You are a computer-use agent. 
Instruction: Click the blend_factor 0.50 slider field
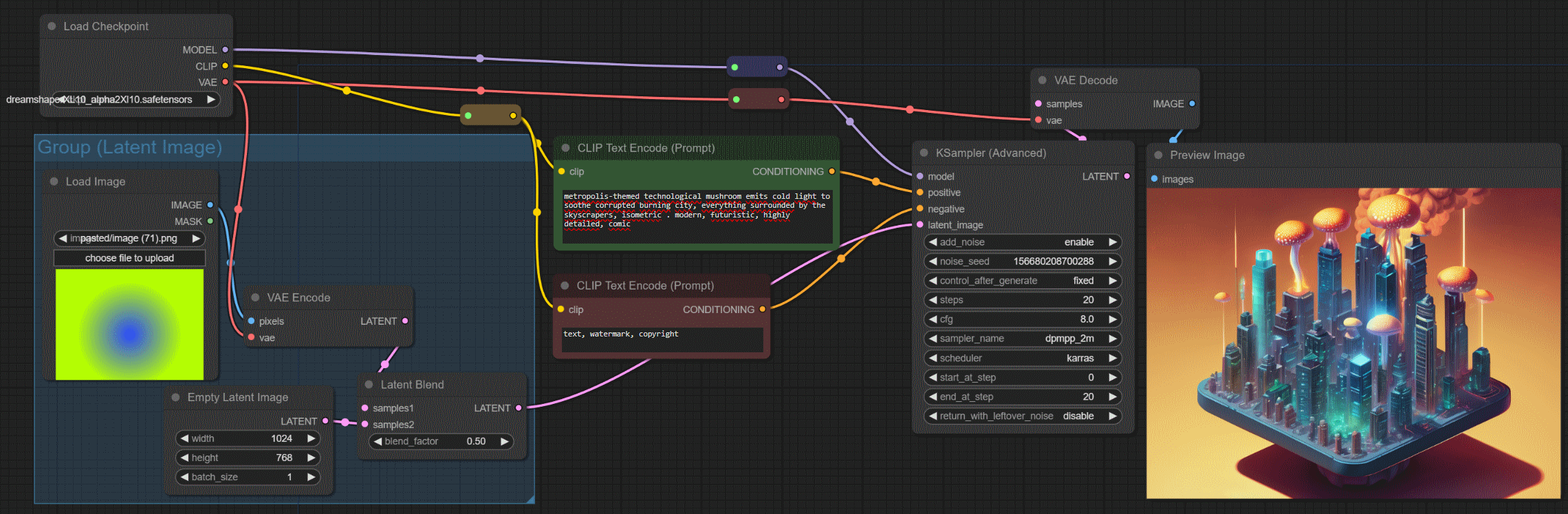coord(442,442)
